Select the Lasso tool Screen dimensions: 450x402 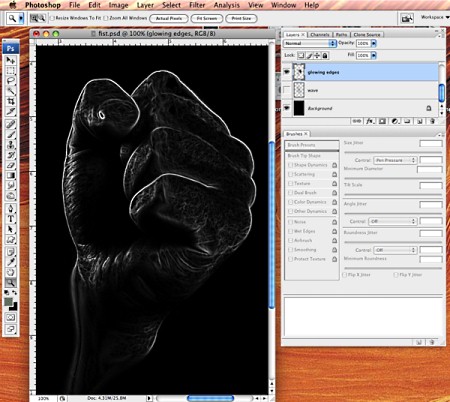pos(11,80)
